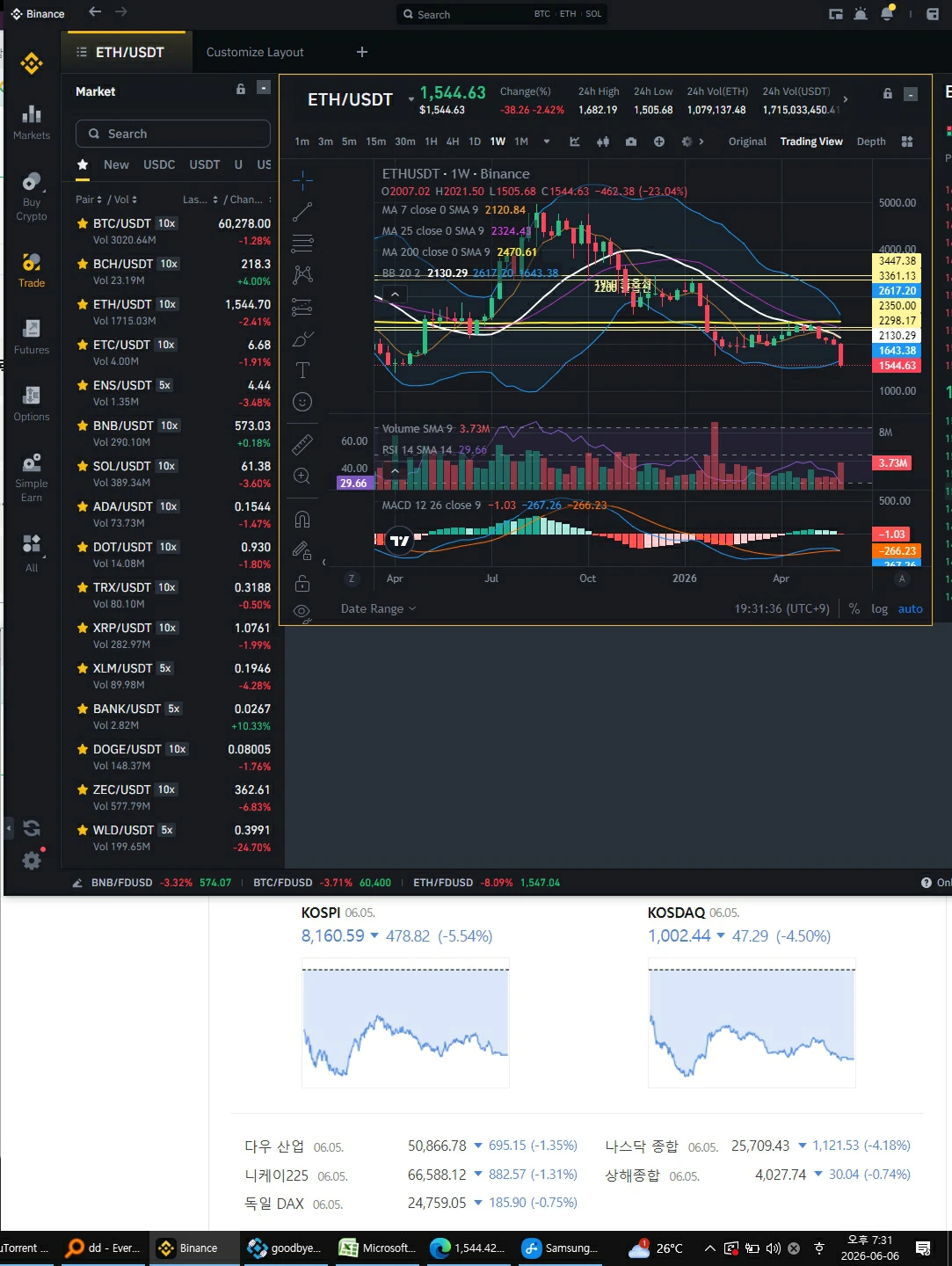952x1266 pixels.
Task: Open the ruler measure tool
Action: coord(302,443)
